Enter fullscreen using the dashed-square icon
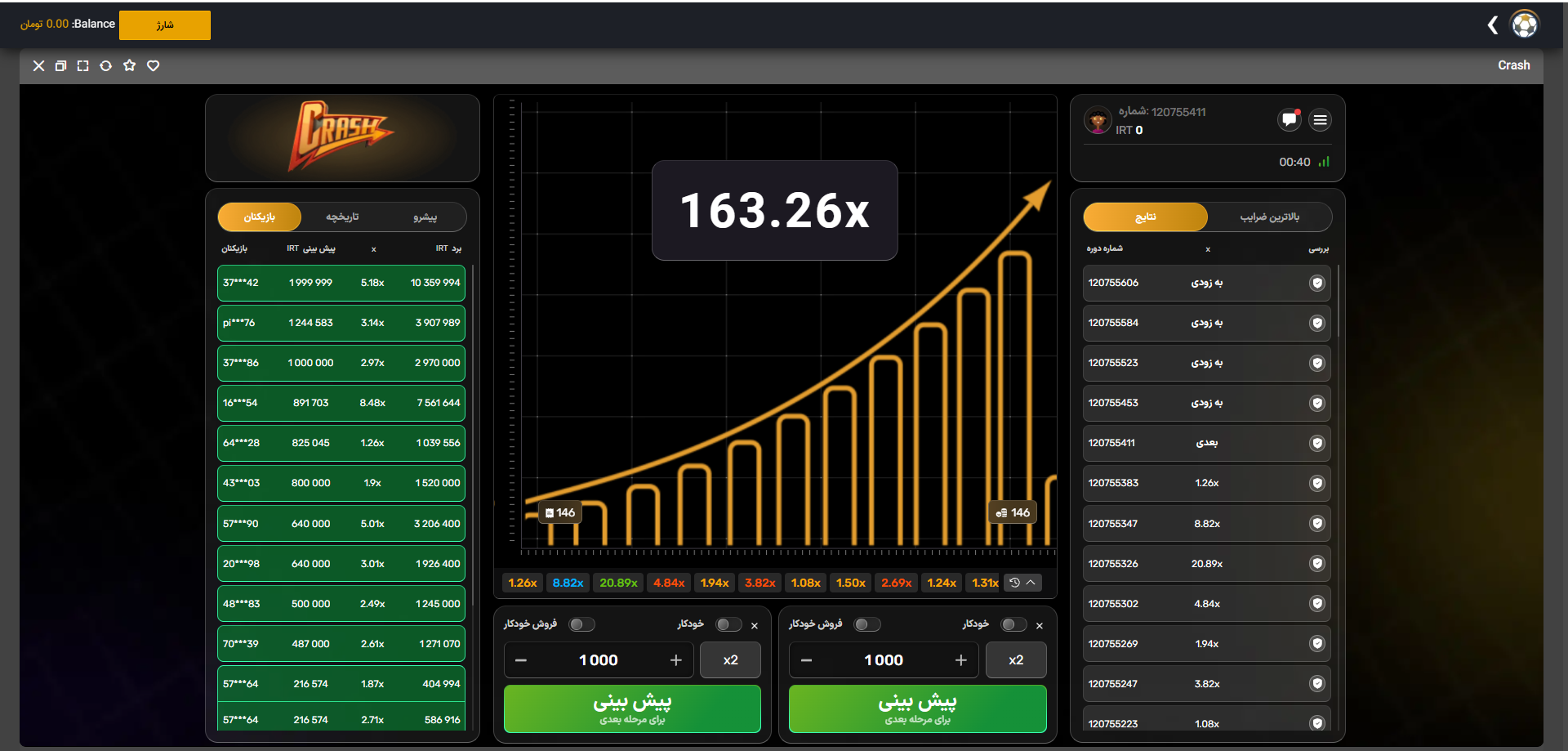Viewport: 1568px width, 751px height. point(82,65)
